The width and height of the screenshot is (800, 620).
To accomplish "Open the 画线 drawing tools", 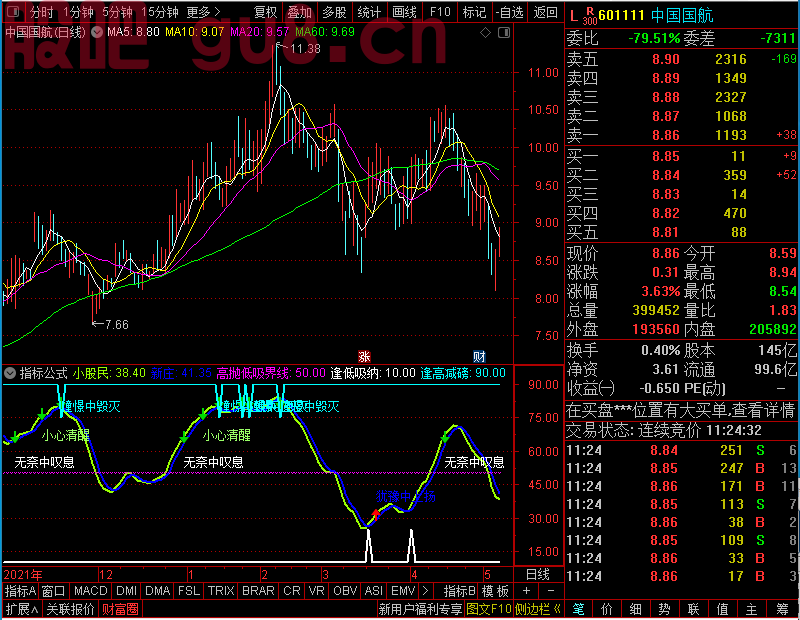I will 404,12.
